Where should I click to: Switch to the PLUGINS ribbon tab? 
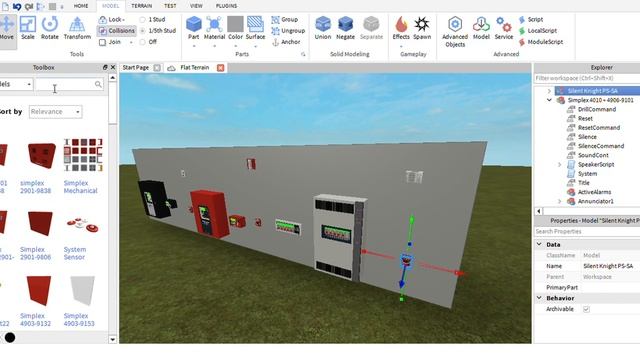click(x=226, y=6)
